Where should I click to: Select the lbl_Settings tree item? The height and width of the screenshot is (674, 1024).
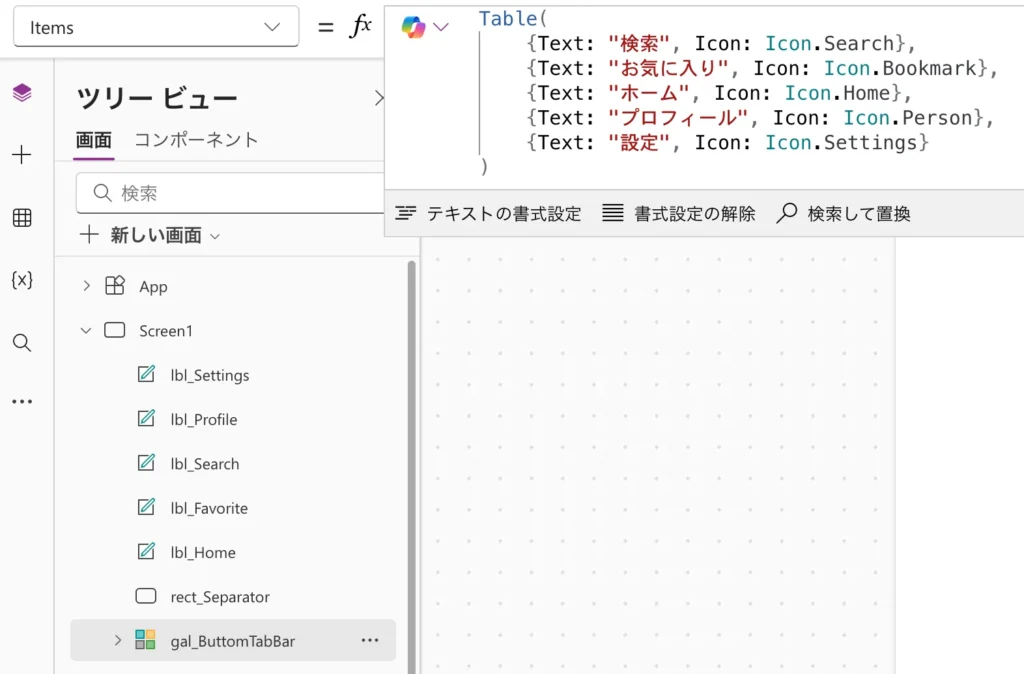(x=233, y=375)
